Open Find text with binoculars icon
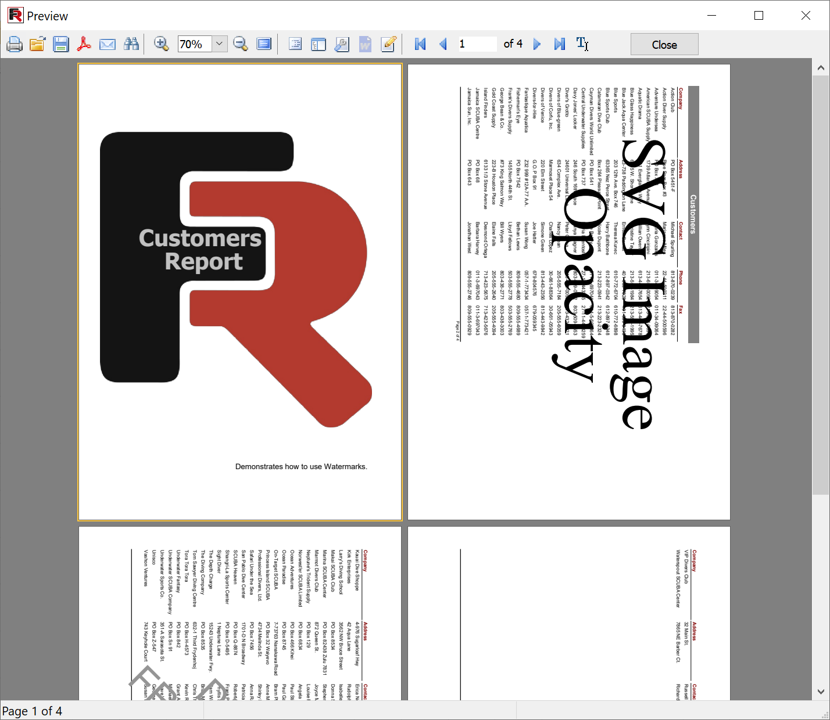Image resolution: width=830 pixels, height=720 pixels. [131, 44]
